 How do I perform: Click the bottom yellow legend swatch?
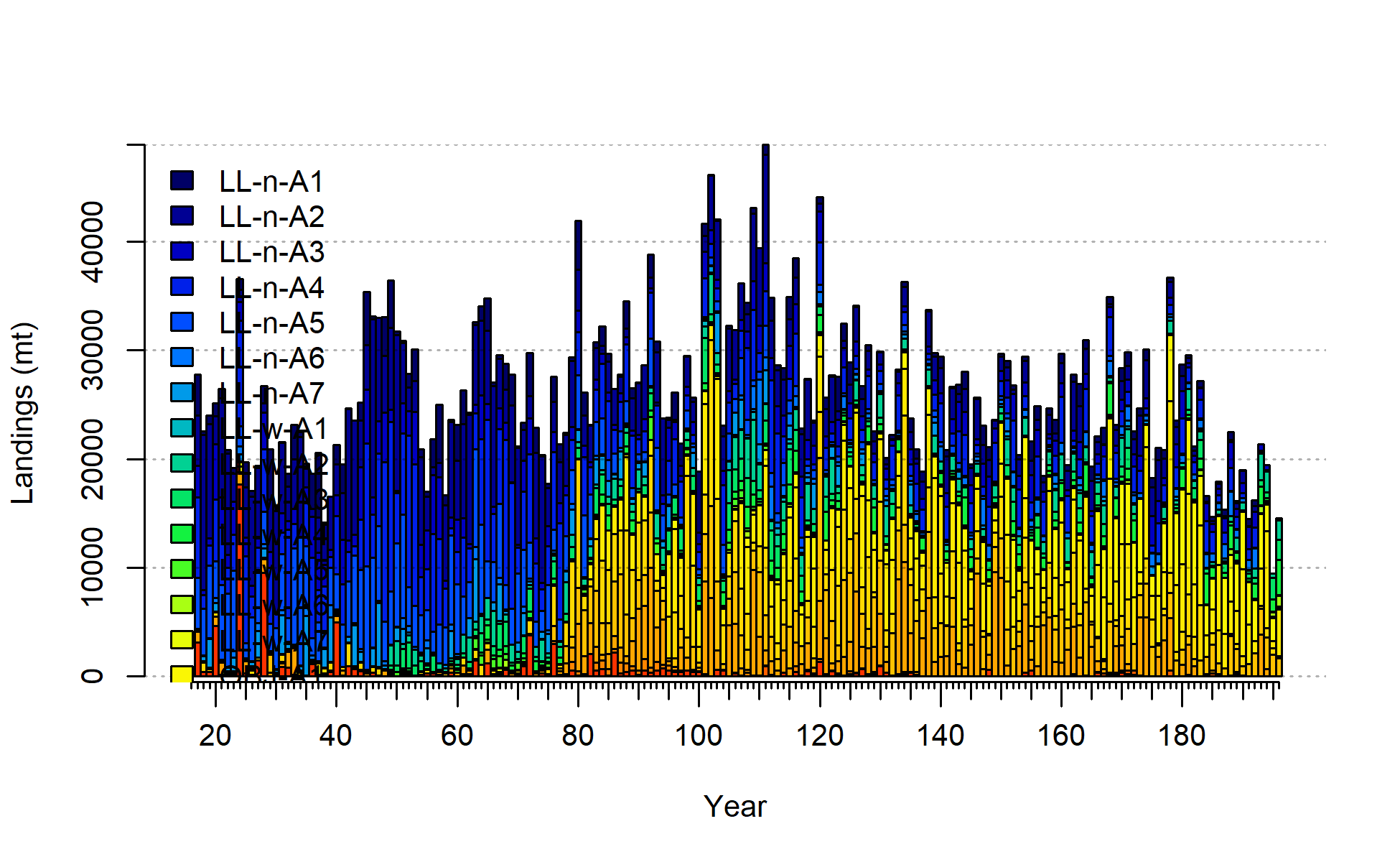182,674
